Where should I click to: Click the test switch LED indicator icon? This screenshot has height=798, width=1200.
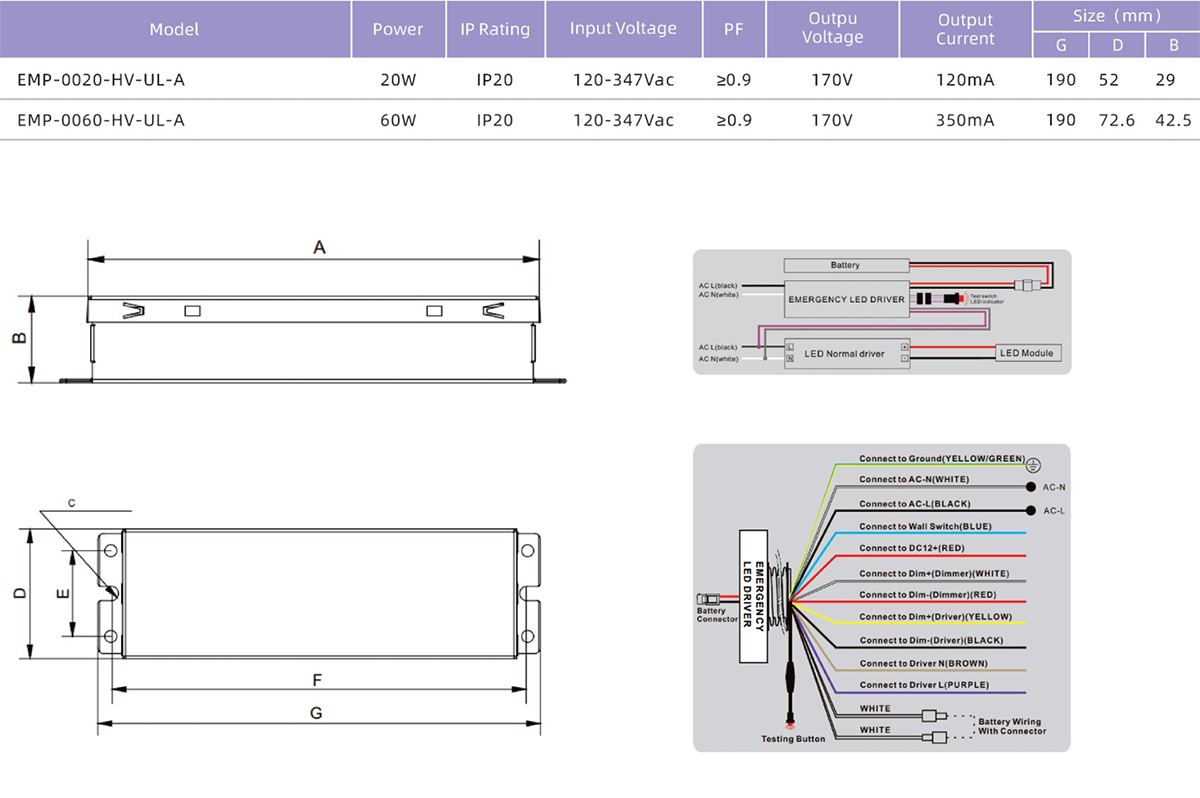click(x=961, y=298)
